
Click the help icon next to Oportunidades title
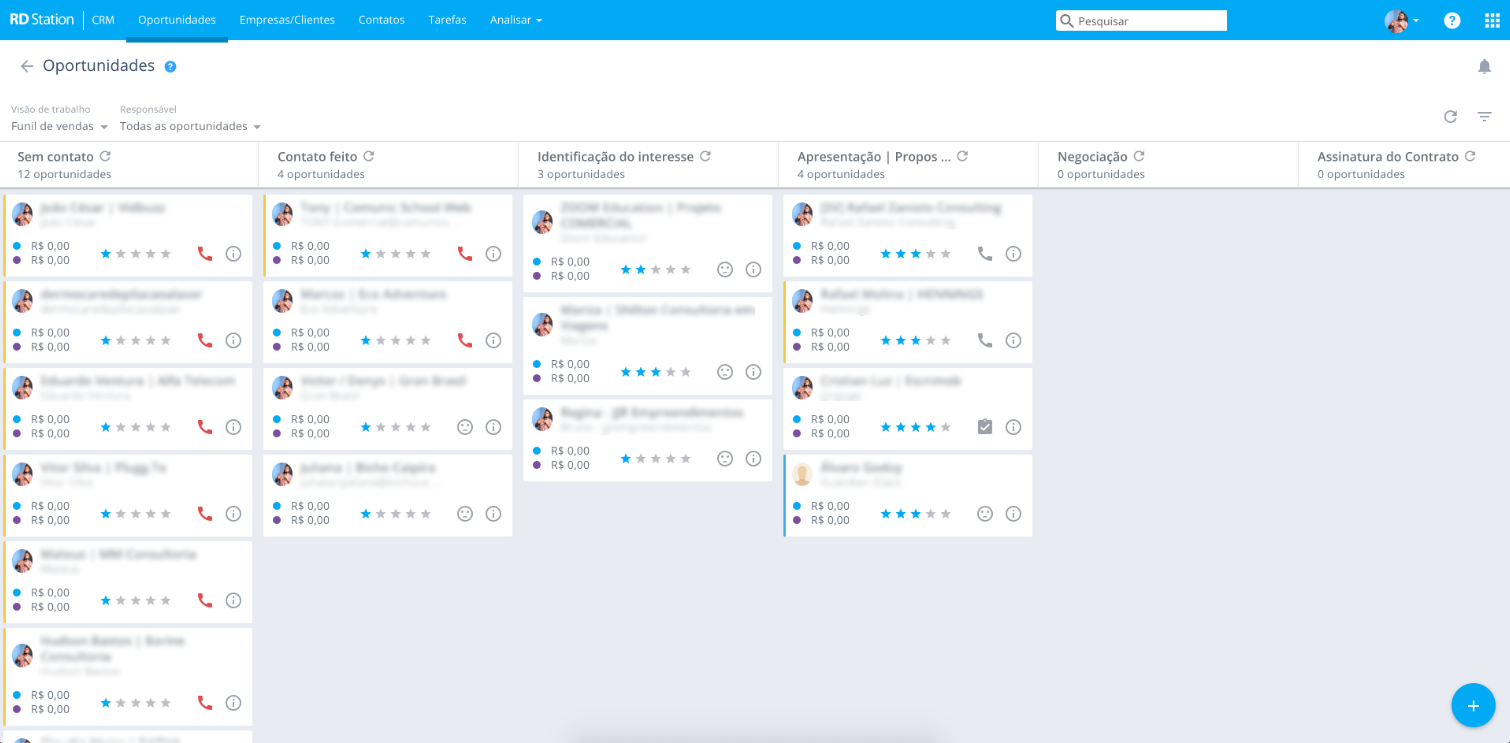[x=170, y=66]
